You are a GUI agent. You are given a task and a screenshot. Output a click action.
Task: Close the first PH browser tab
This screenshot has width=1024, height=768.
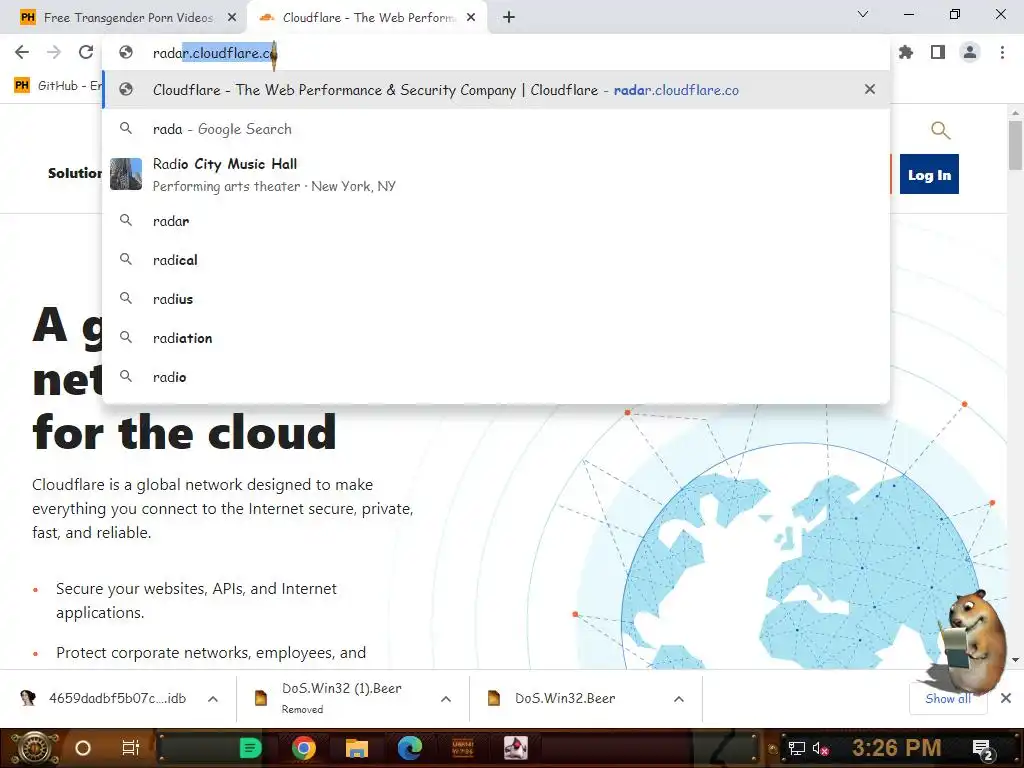tap(232, 18)
